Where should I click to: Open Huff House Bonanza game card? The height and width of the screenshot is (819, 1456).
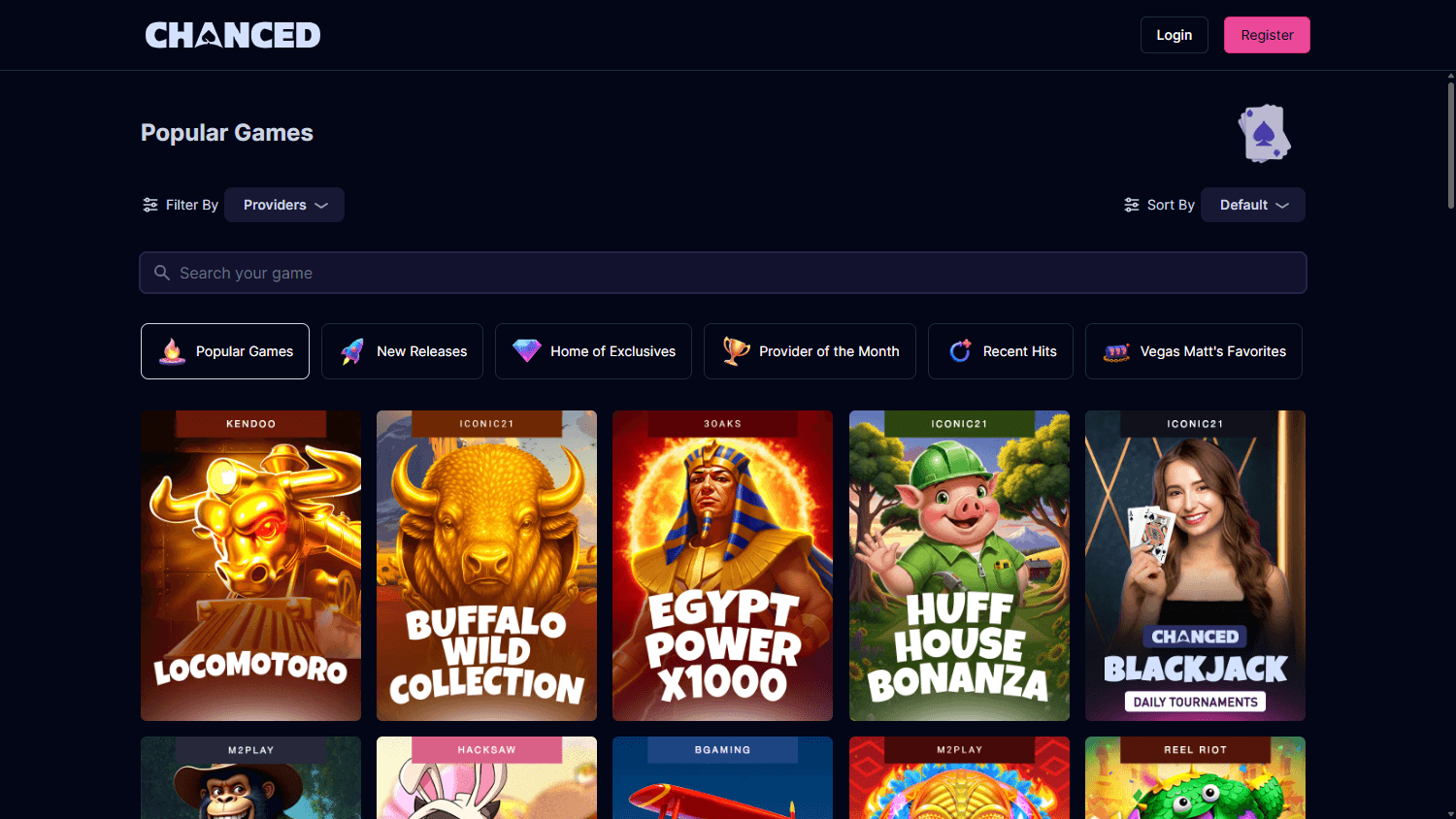959,566
